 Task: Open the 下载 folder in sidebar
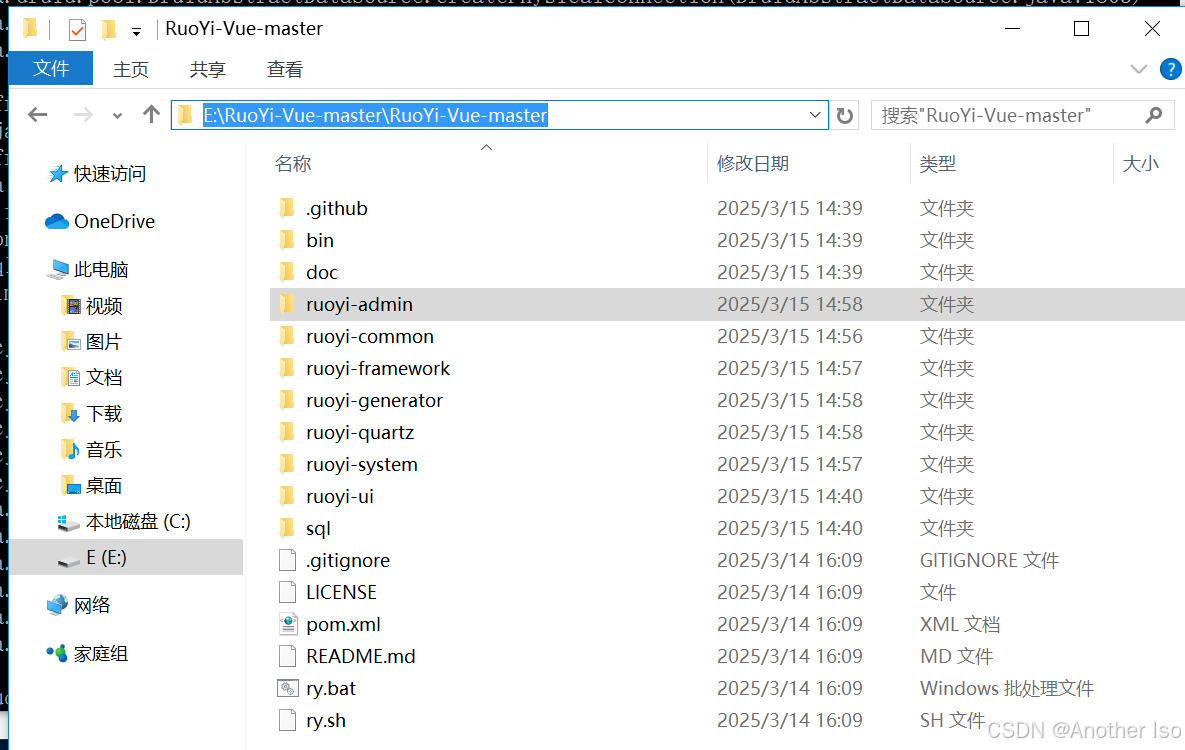(x=91, y=414)
